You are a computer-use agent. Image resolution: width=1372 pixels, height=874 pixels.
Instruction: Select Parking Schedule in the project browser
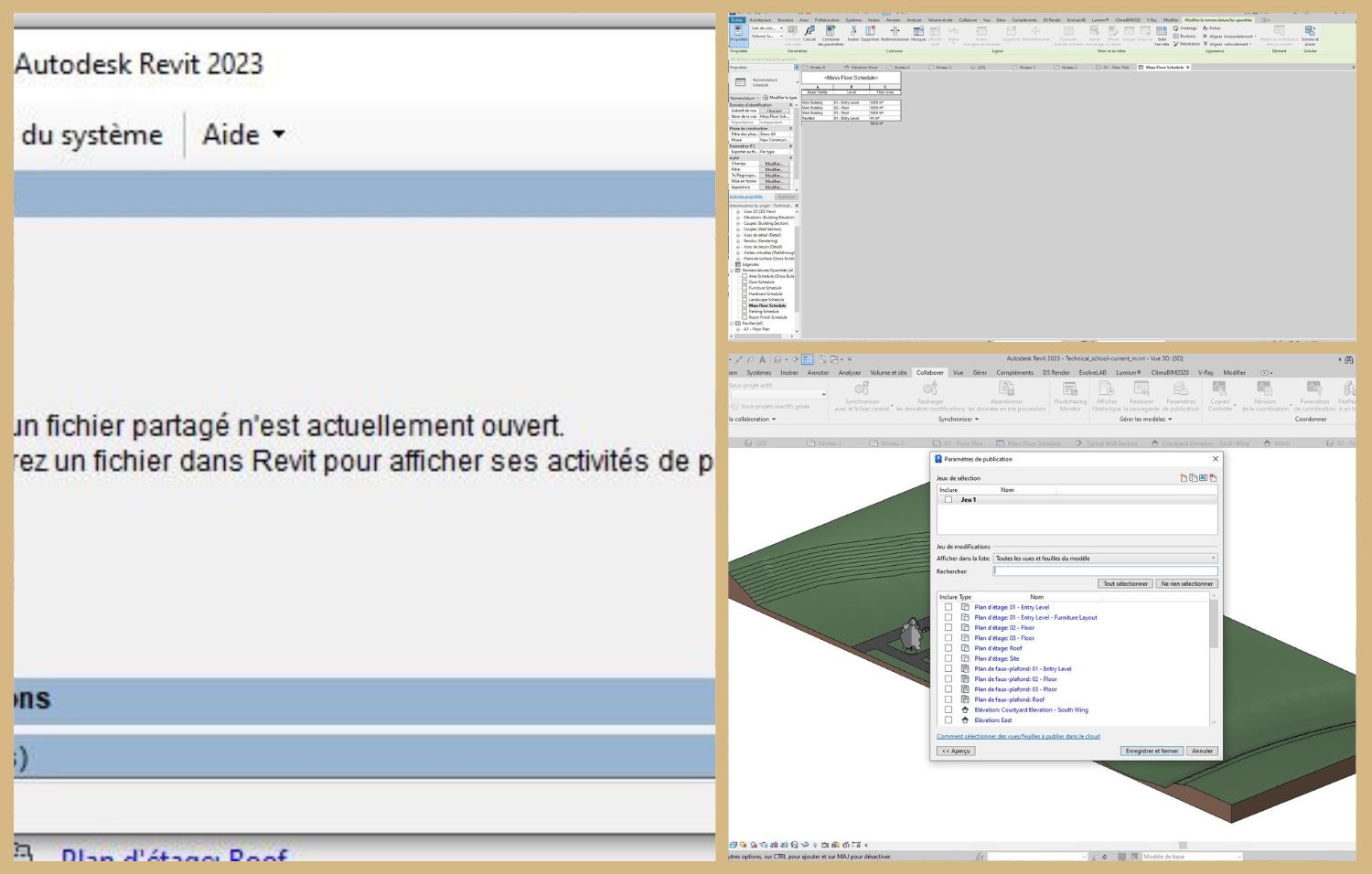(x=764, y=312)
